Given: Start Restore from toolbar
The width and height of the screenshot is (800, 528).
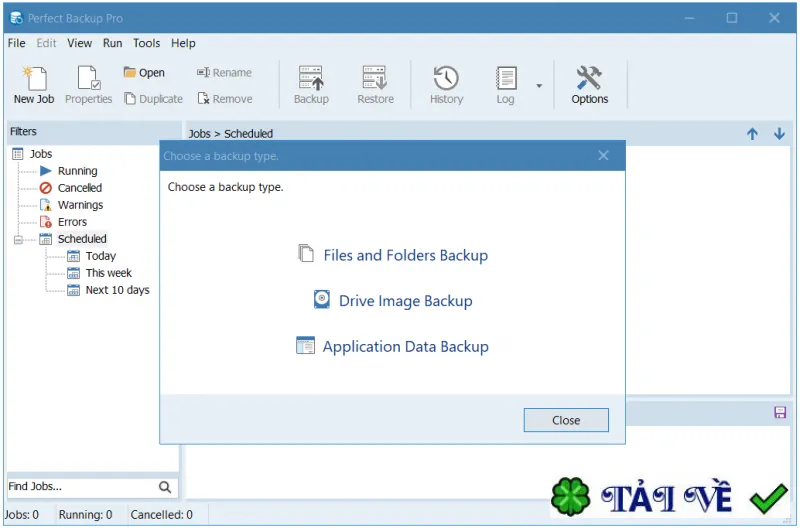Looking at the screenshot, I should [376, 85].
